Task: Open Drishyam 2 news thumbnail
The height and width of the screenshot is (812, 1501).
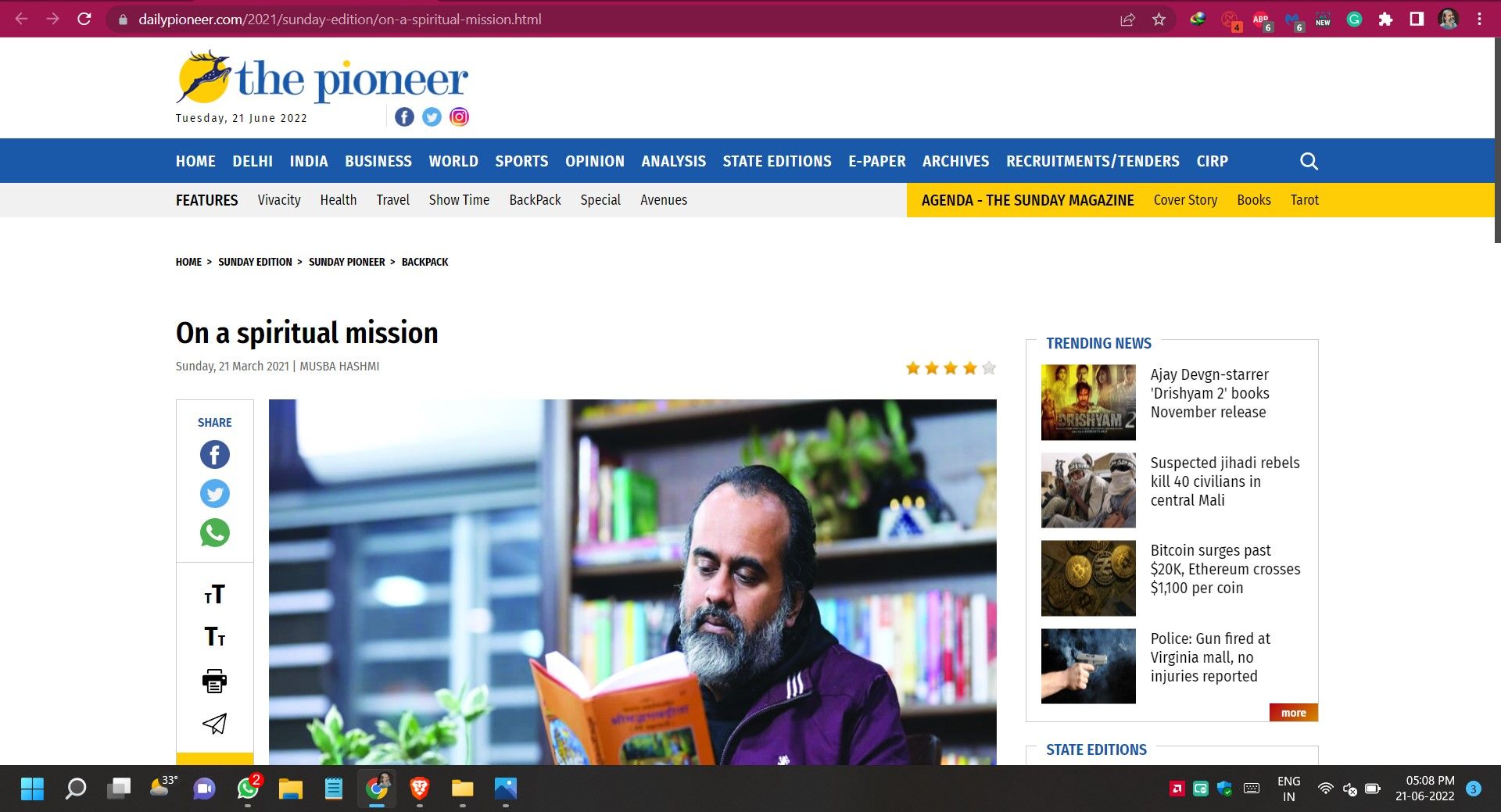Action: [1088, 402]
